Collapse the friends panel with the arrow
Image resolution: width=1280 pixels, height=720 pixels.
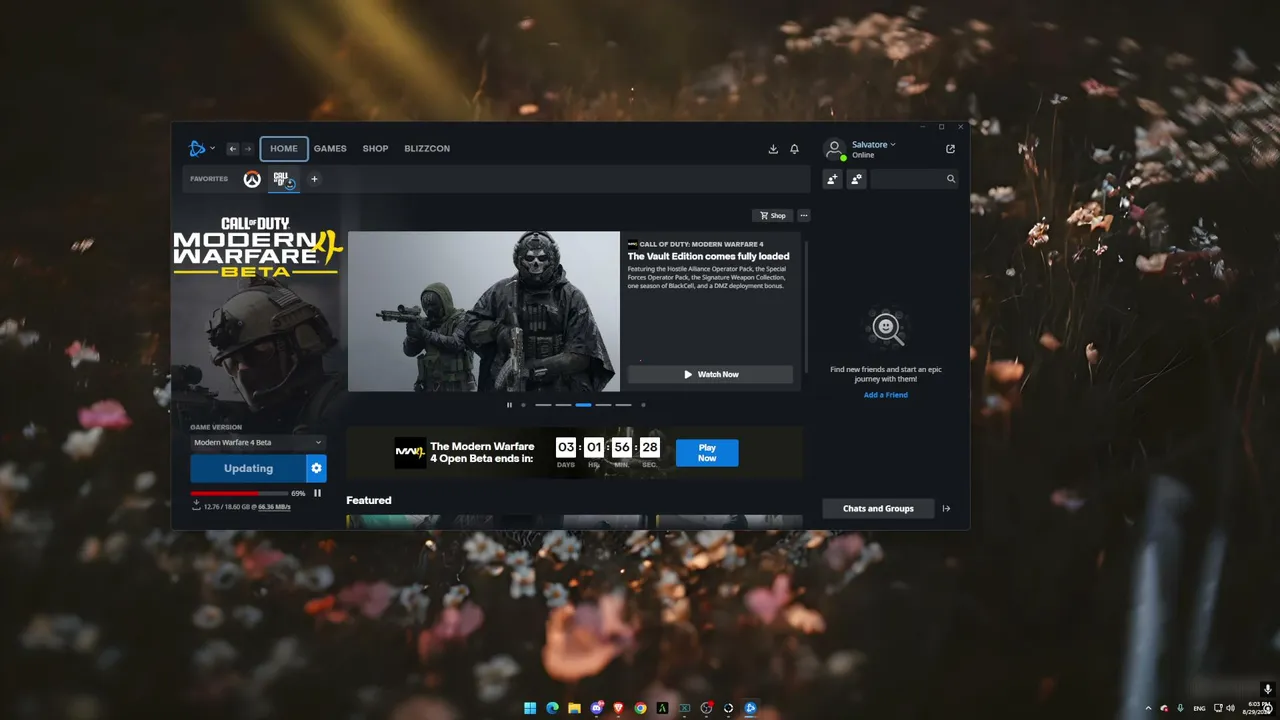tap(947, 509)
